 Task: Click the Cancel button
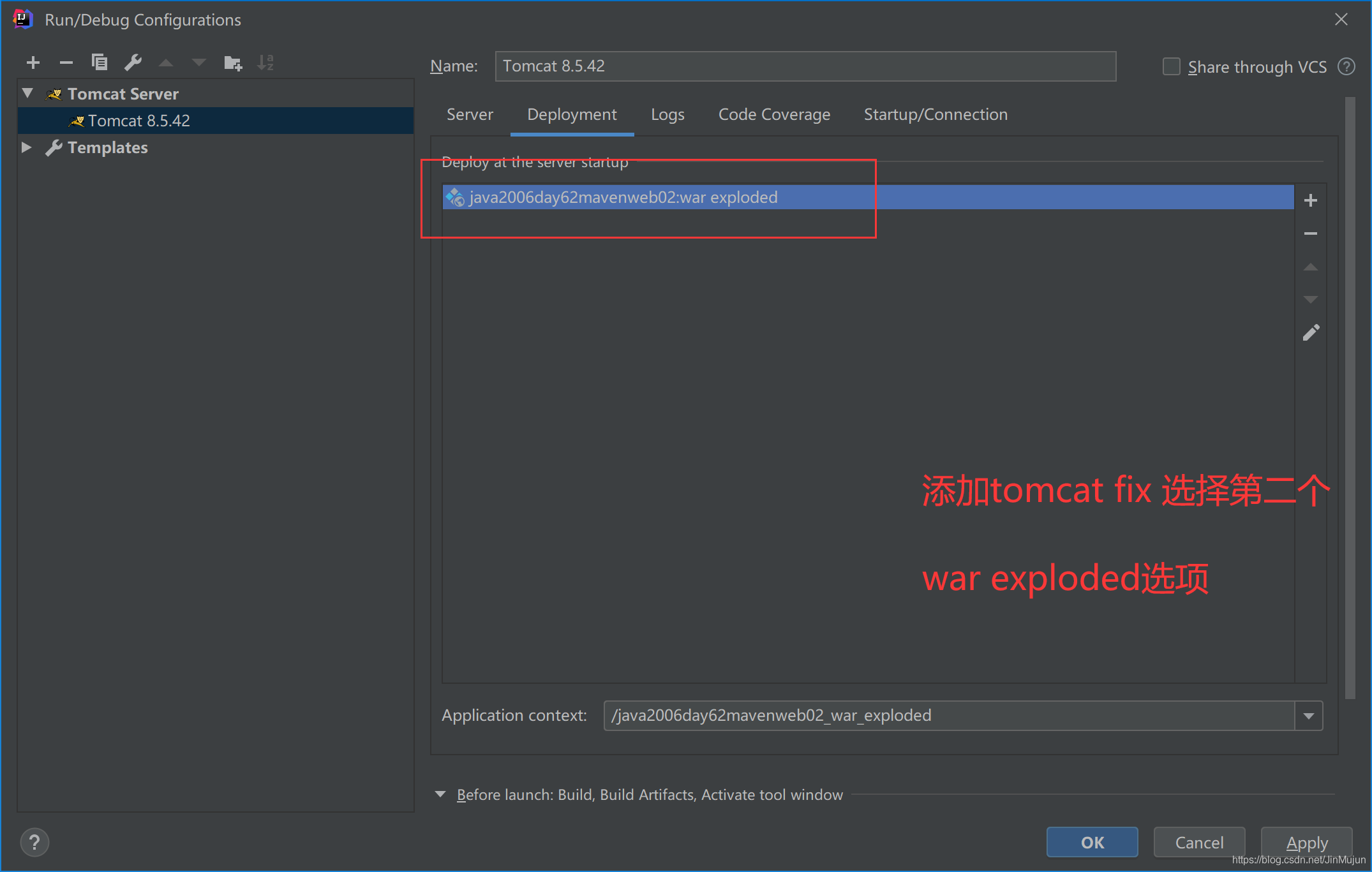coord(1199,842)
